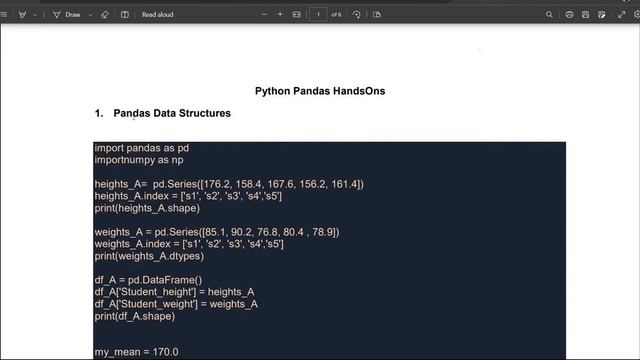Start Read aloud

[x=158, y=15]
